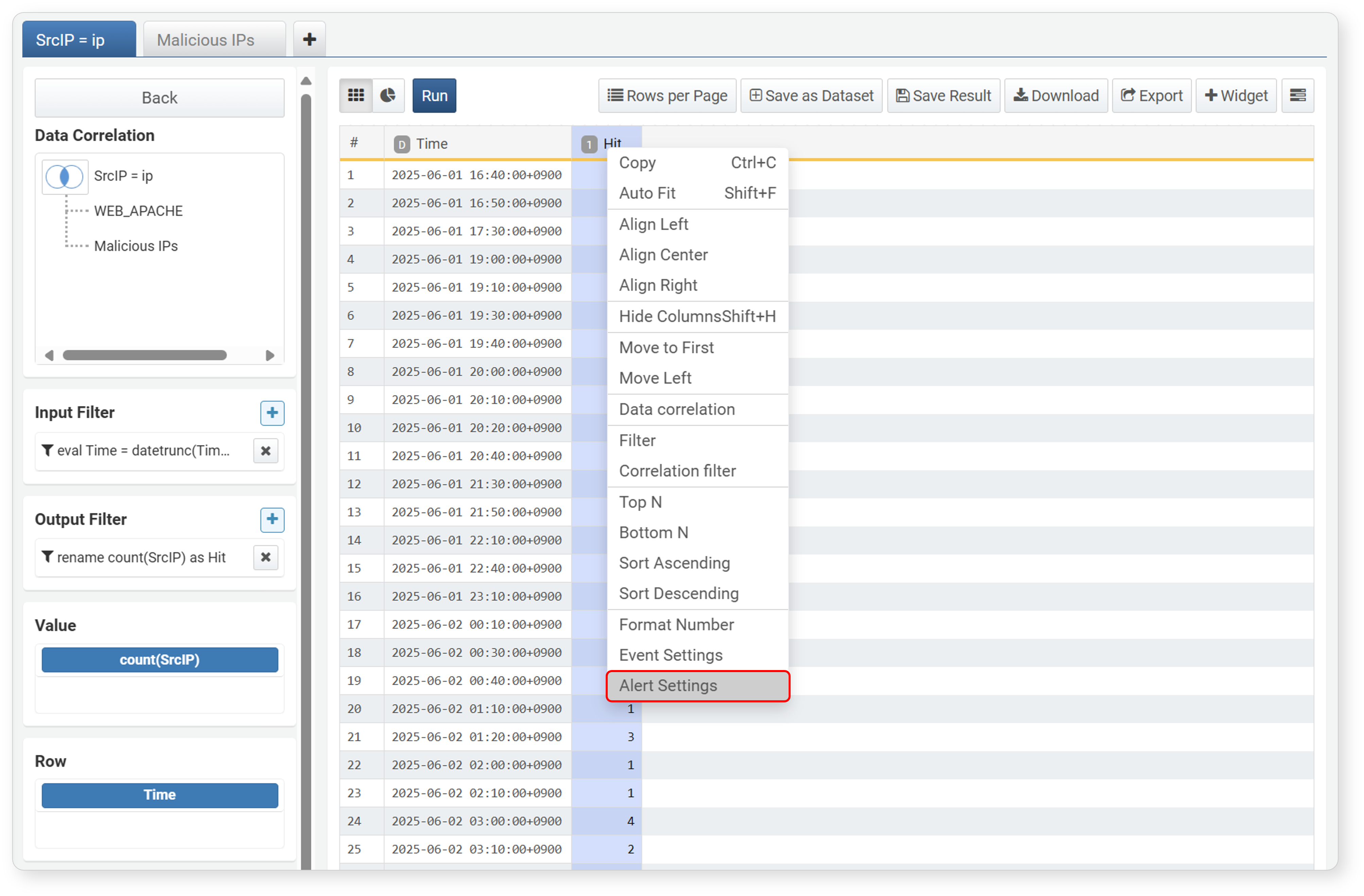Click the D type icon in Time header
Viewport: 1364px width, 896px height.
coord(402,144)
